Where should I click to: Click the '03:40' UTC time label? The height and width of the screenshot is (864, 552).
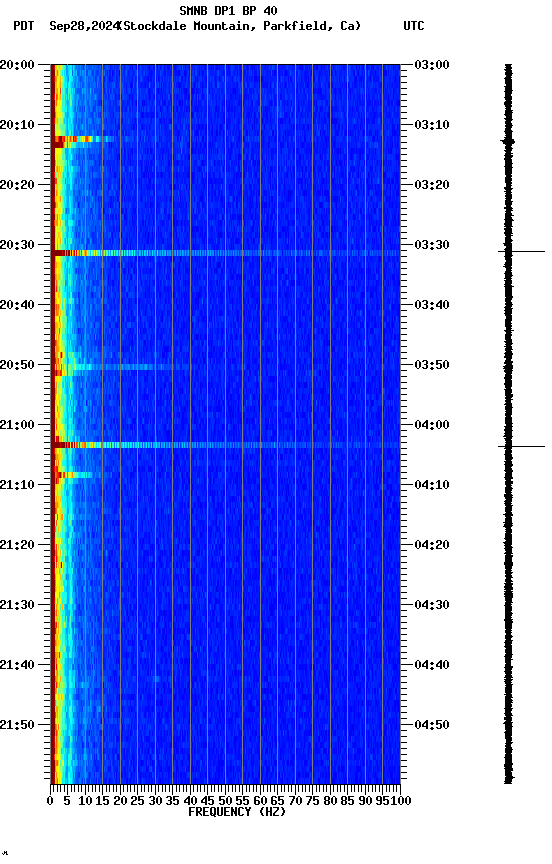(432, 305)
